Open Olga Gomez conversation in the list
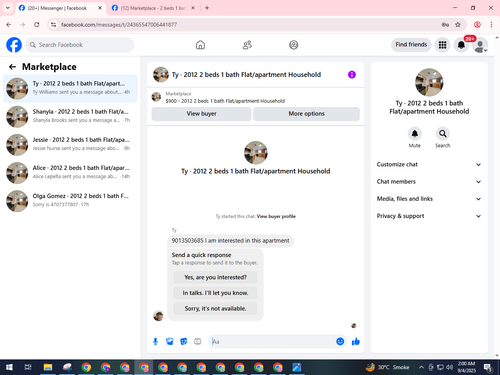This screenshot has width=500, height=375. coord(70,201)
